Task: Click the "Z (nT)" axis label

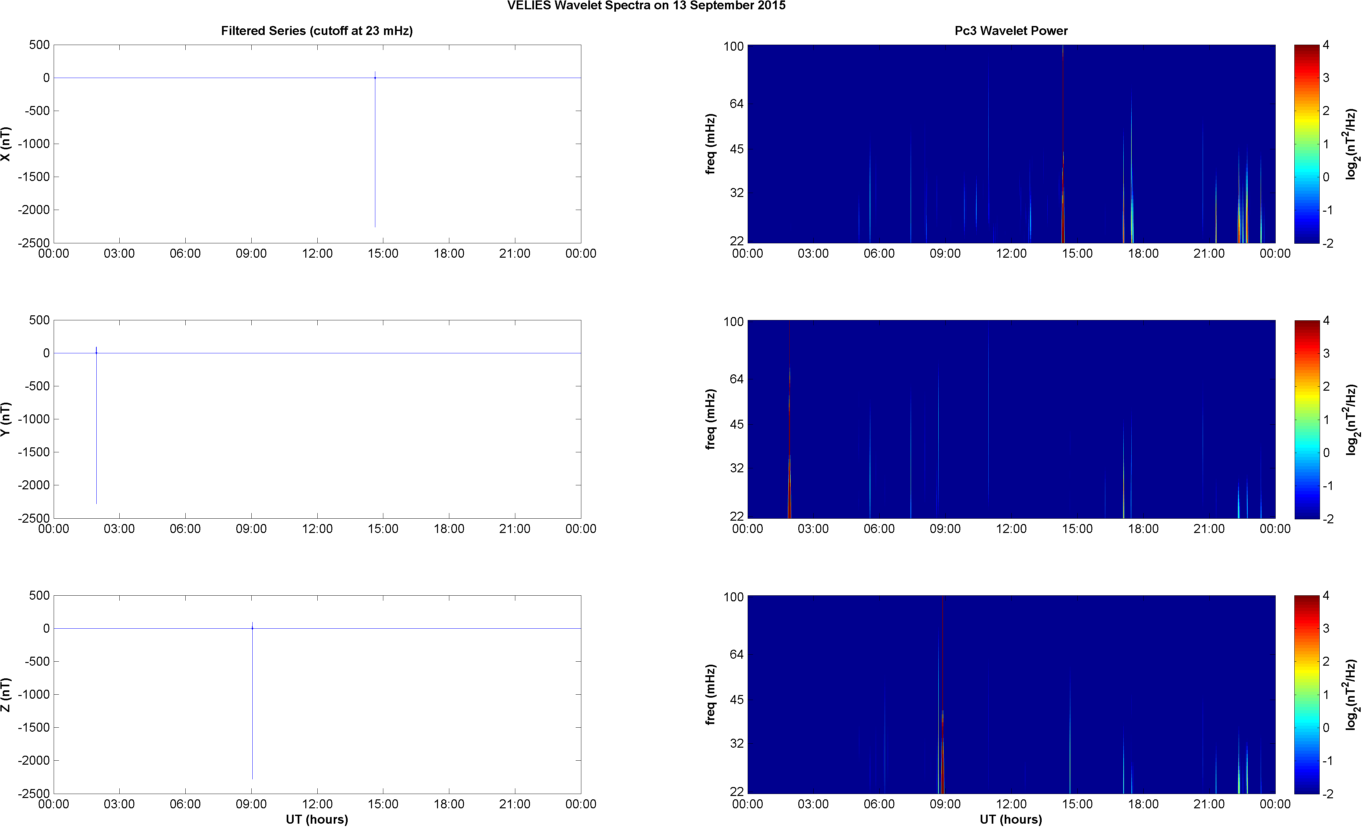Action: coord(7,694)
